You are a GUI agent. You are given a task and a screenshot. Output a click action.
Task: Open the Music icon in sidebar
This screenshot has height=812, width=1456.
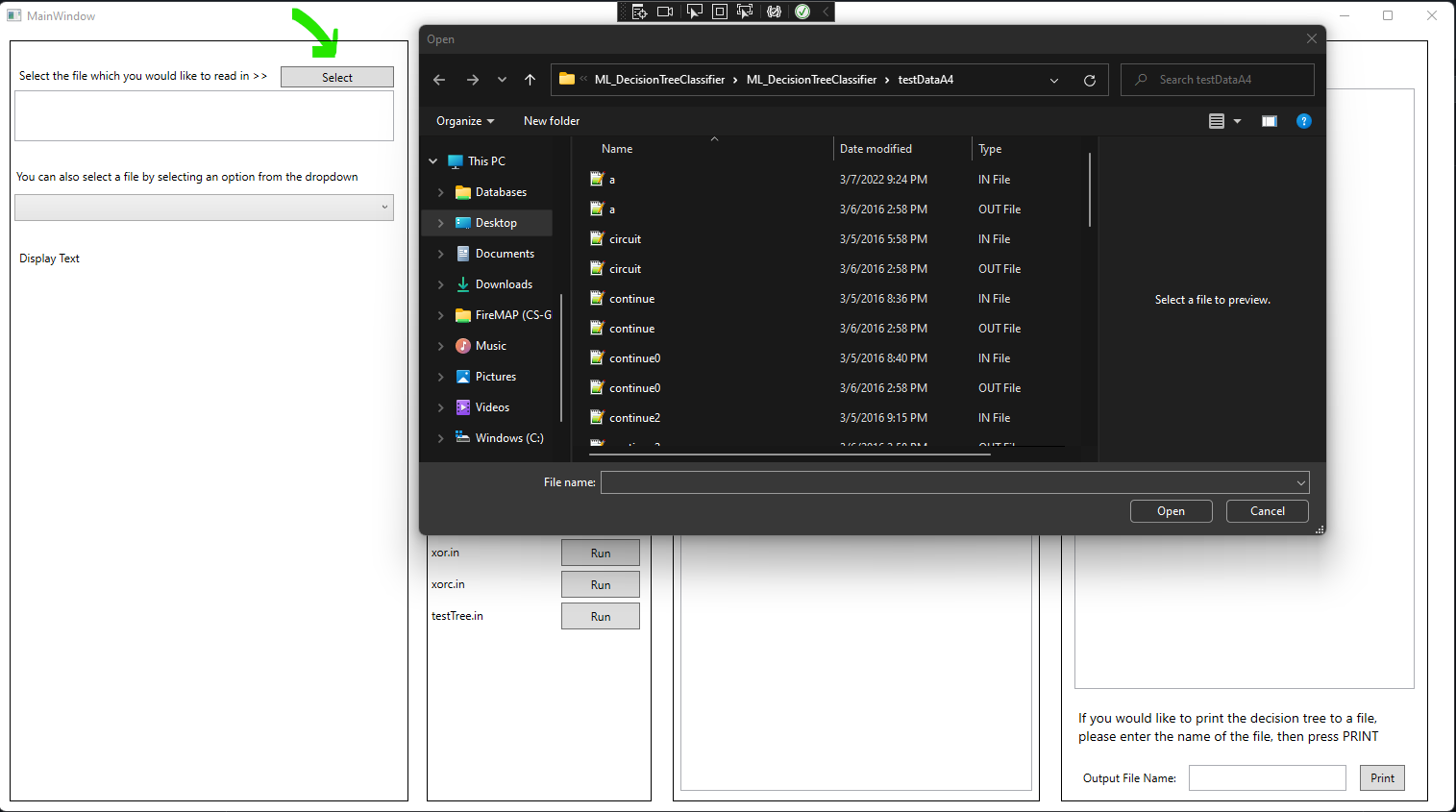click(463, 346)
